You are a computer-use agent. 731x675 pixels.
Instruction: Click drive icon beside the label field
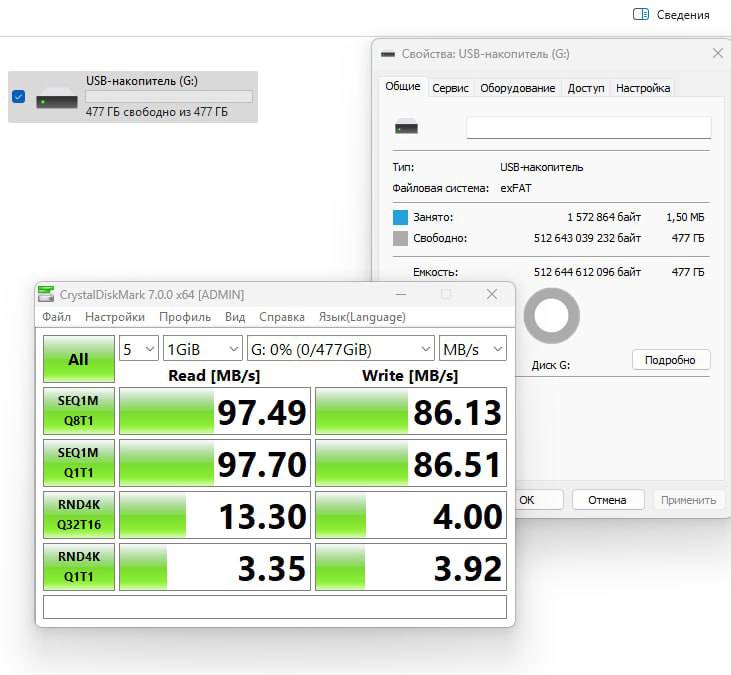[406, 127]
